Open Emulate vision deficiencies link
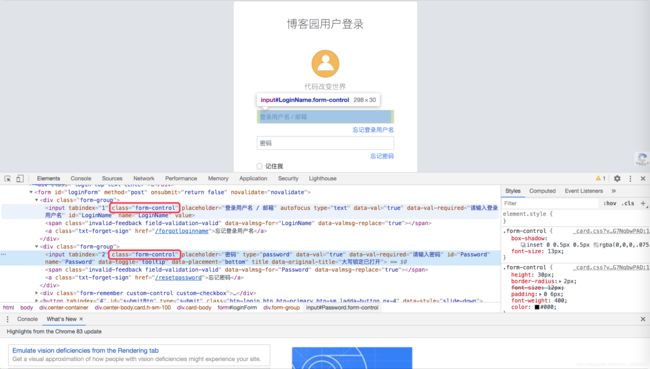 [85, 350]
